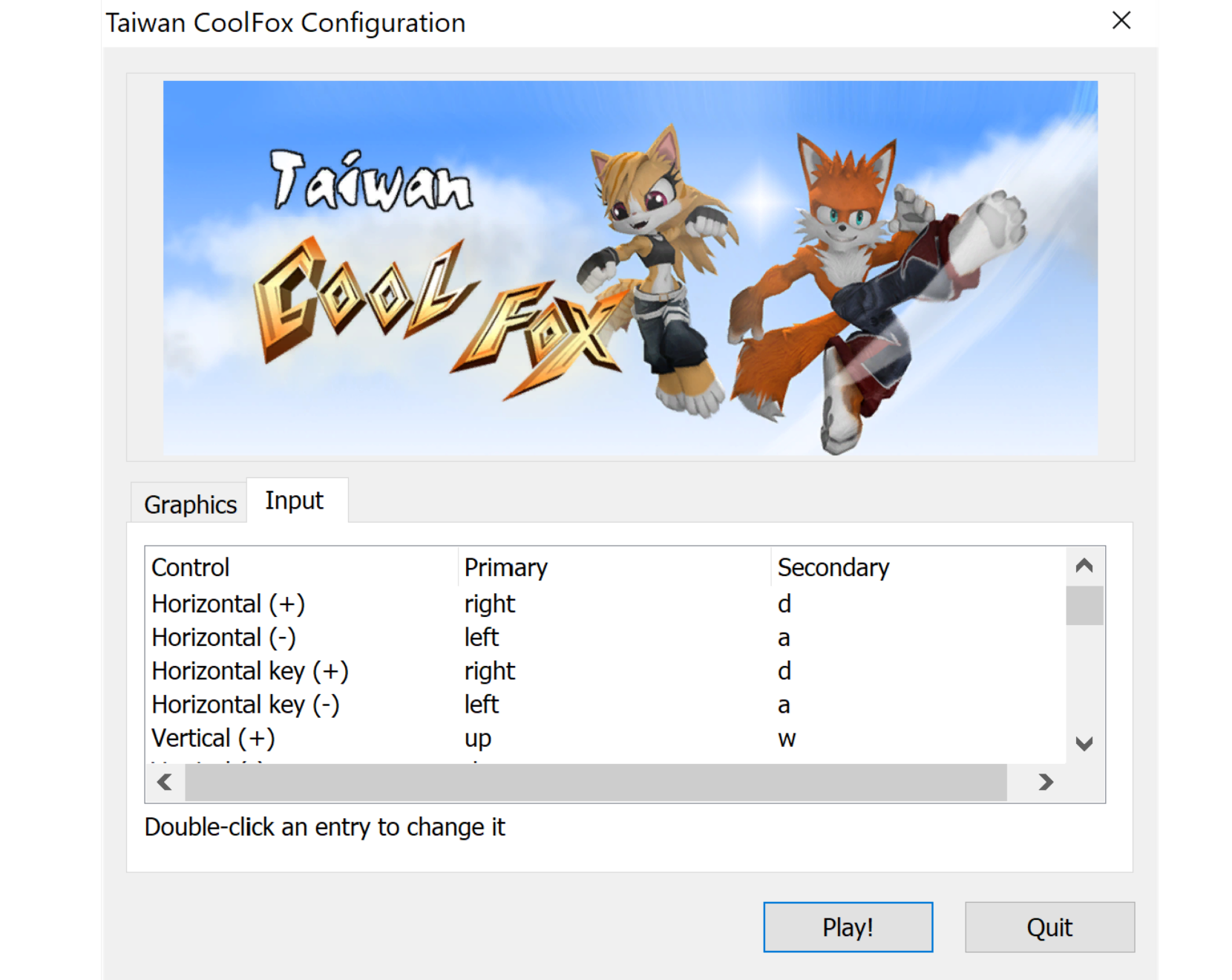Click the horizontal scrollbar thumb

[596, 783]
